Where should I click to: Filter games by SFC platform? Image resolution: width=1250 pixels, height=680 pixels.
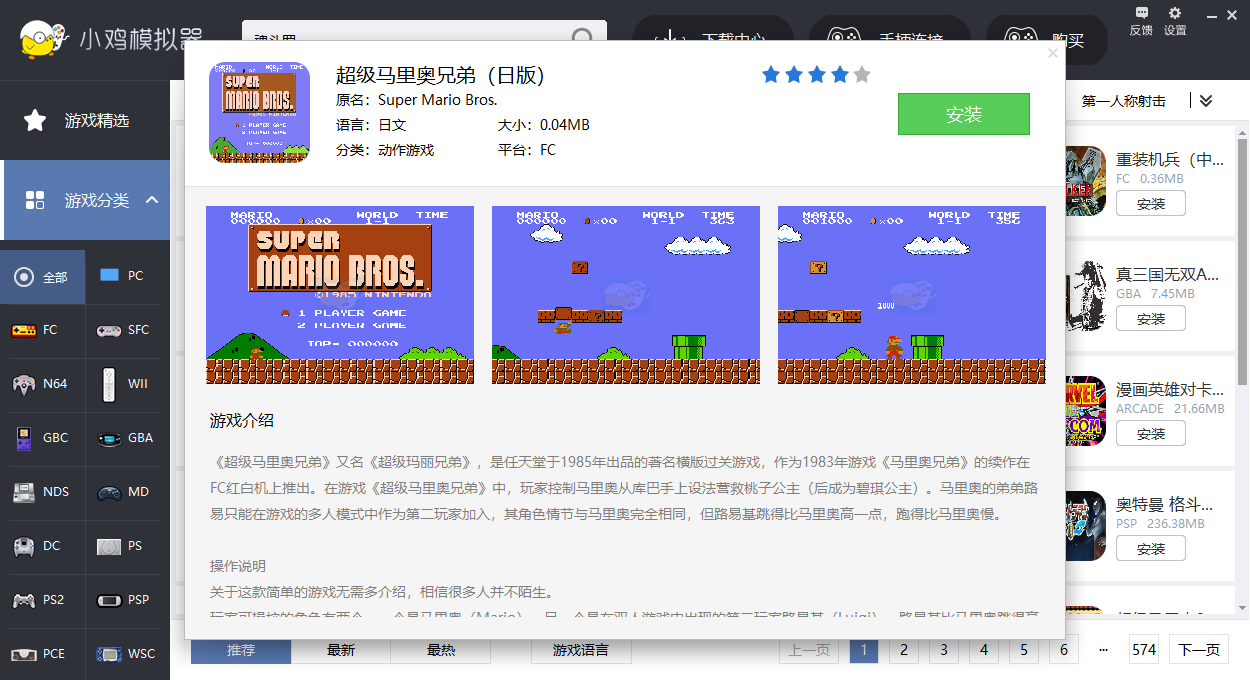(x=123, y=330)
